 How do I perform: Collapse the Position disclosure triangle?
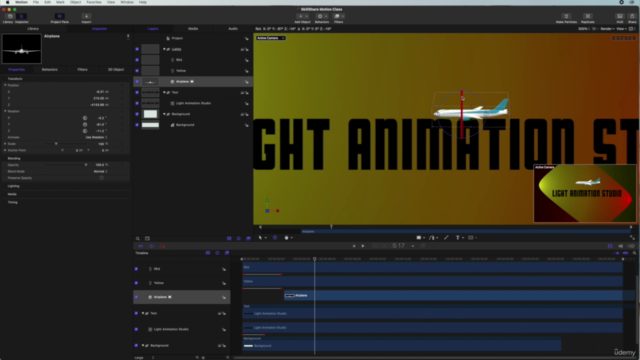pyautogui.click(x=5, y=85)
